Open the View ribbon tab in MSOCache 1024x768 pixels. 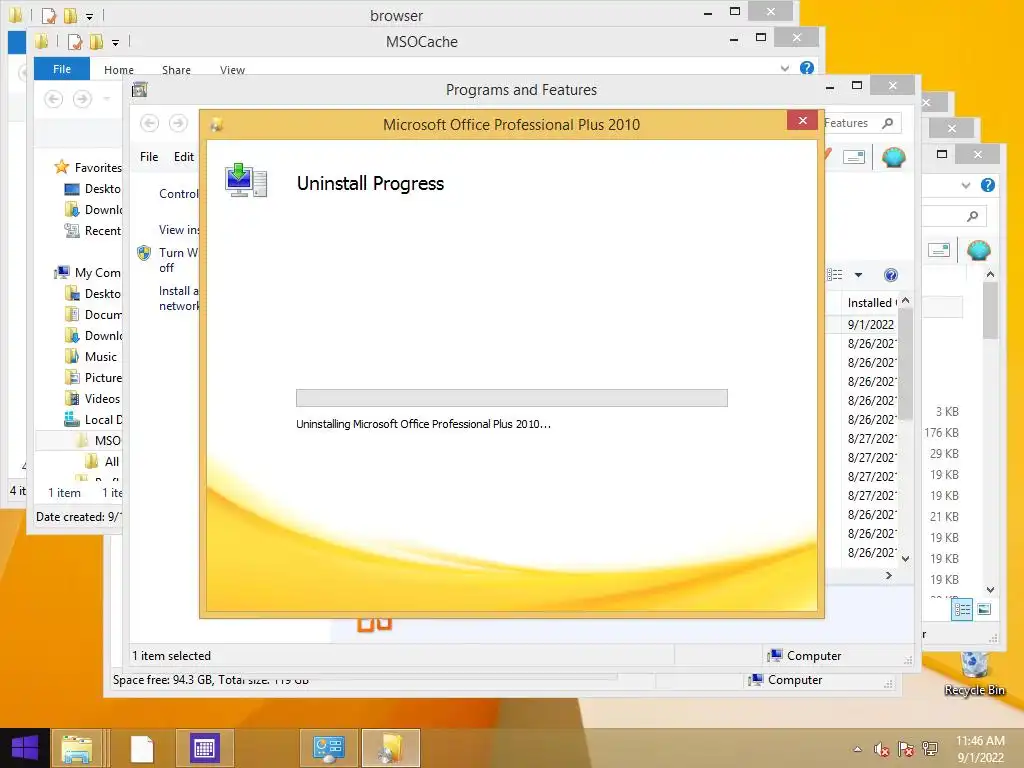coord(232,69)
